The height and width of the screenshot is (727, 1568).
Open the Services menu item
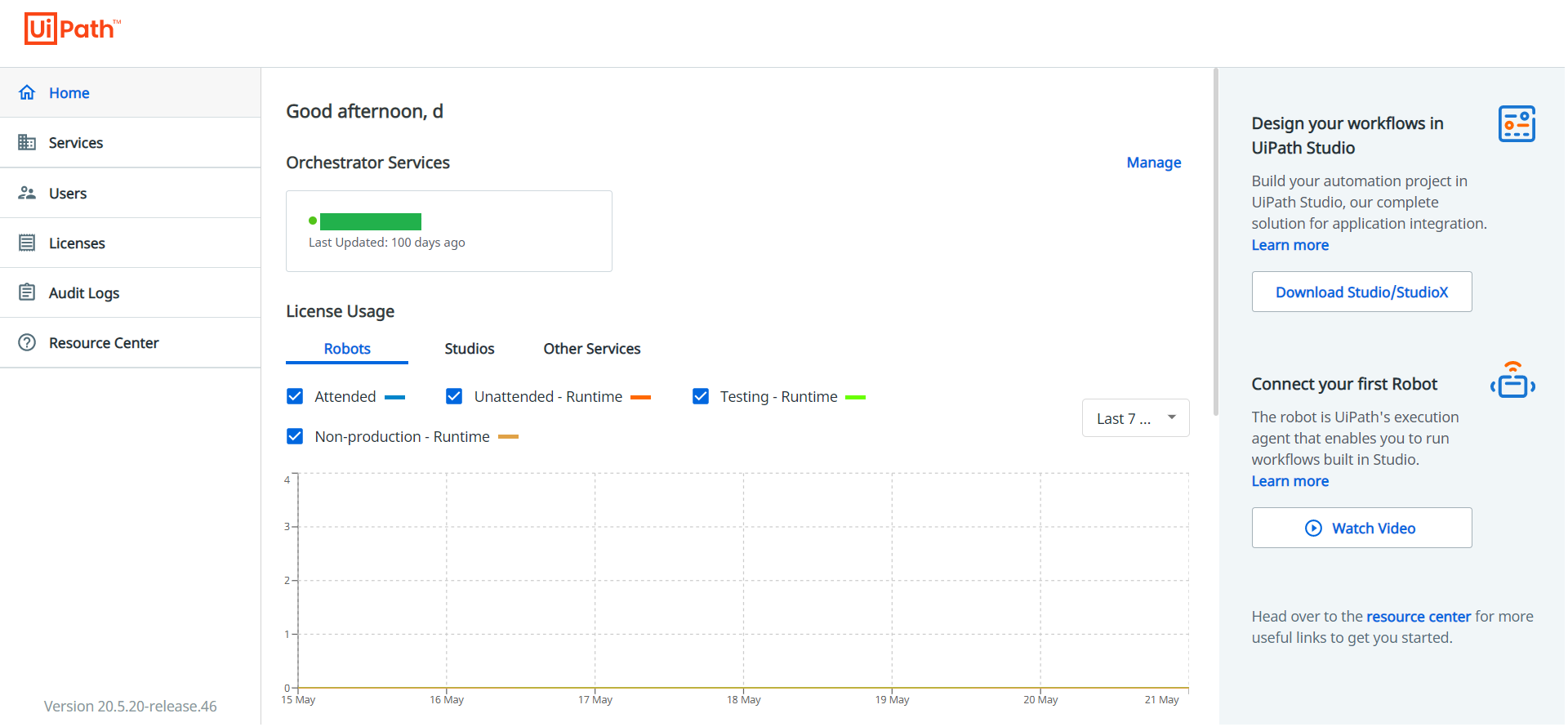click(x=131, y=143)
